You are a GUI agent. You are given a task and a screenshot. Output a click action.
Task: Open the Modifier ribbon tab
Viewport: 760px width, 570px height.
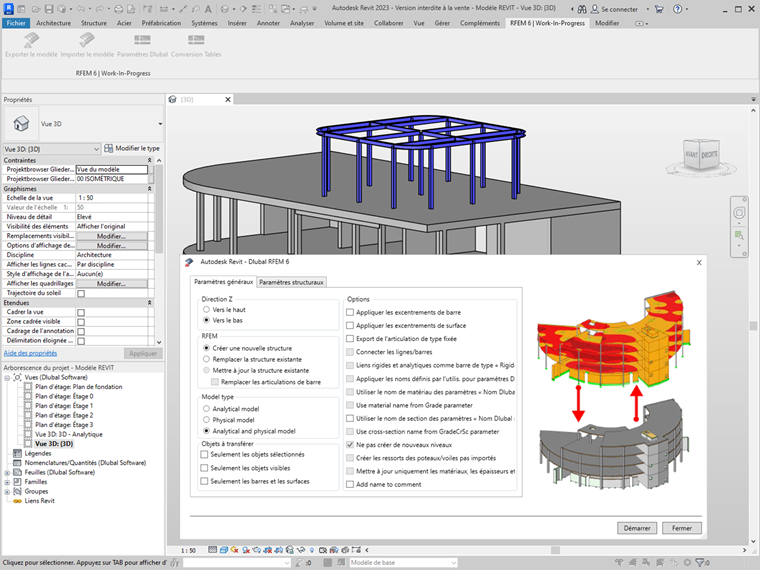pyautogui.click(x=607, y=23)
